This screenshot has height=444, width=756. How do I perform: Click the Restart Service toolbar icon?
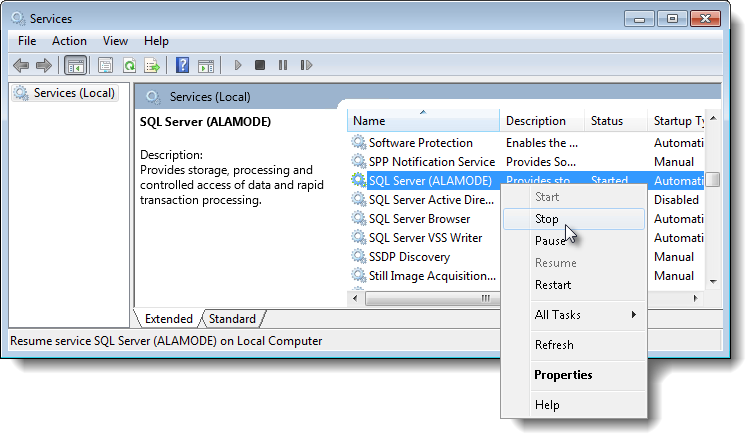tap(306, 65)
